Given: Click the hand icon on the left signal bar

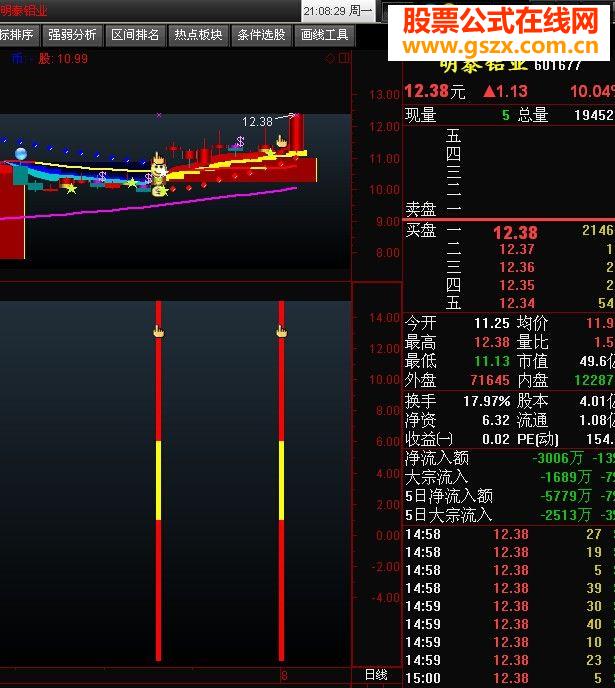Looking at the screenshot, I should tap(158, 332).
